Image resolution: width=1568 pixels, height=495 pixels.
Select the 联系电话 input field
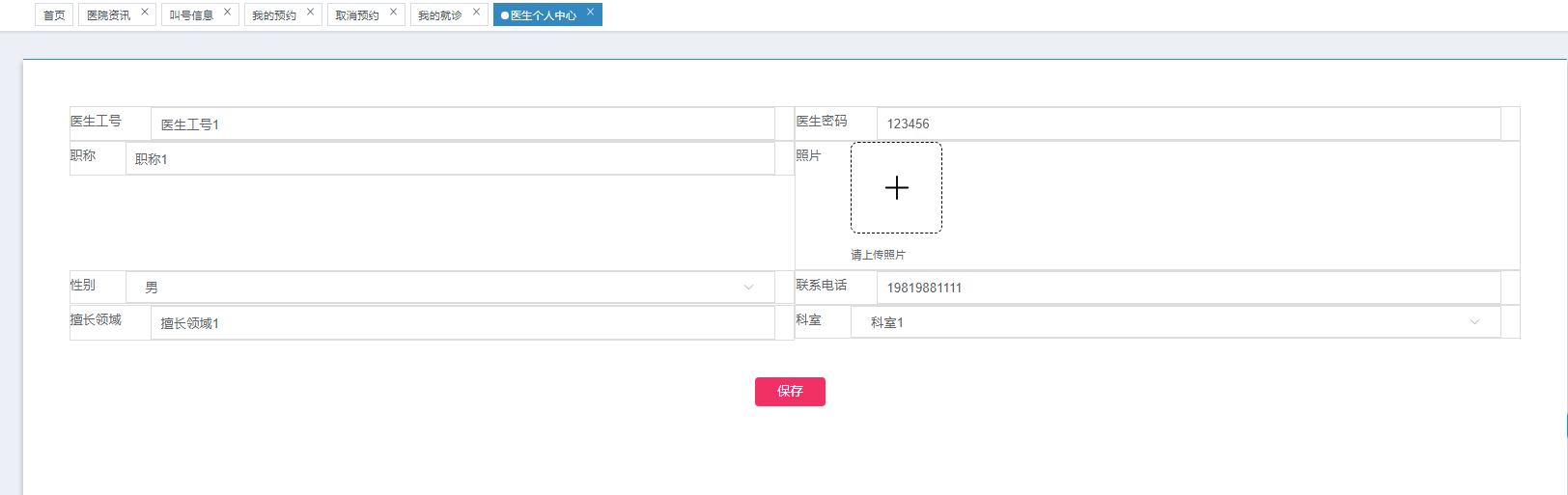pyautogui.click(x=1188, y=288)
